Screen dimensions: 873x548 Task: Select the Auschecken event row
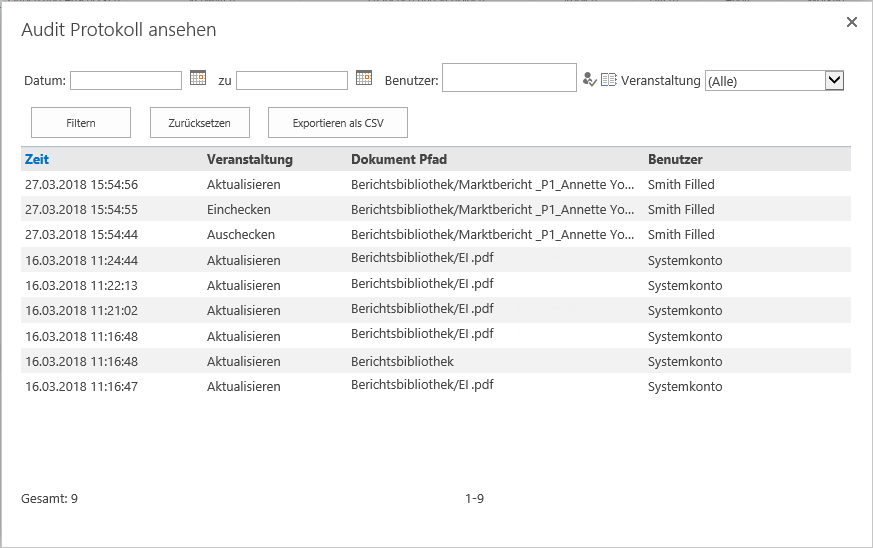coord(241,235)
